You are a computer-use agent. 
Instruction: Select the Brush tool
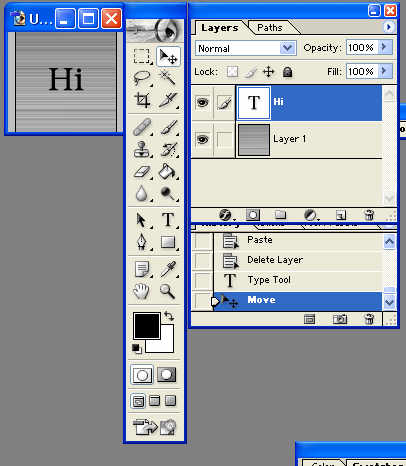[168, 127]
